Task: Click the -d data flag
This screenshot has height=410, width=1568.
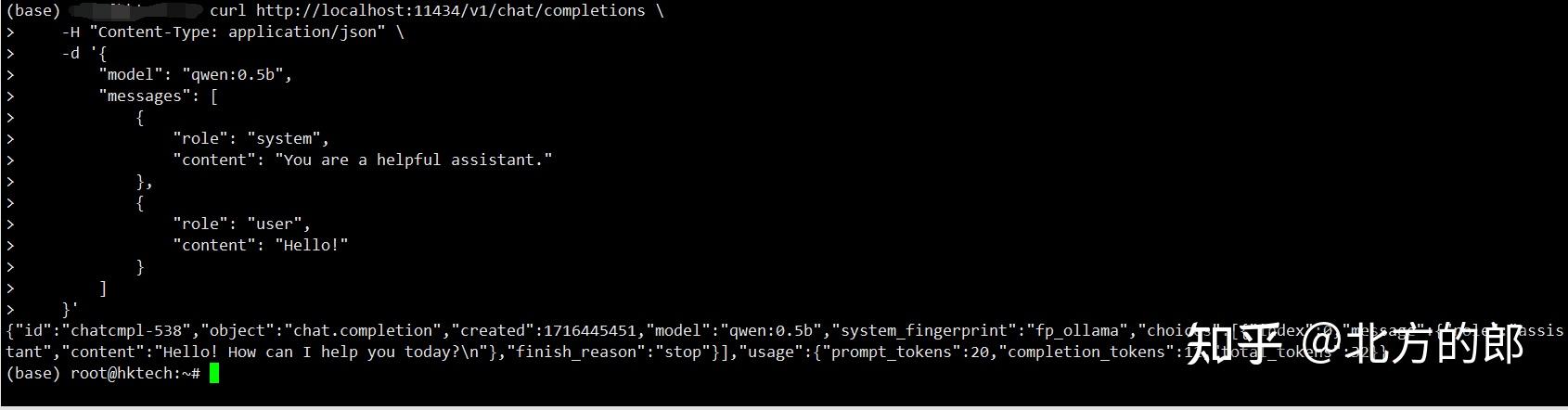Action: (x=71, y=54)
